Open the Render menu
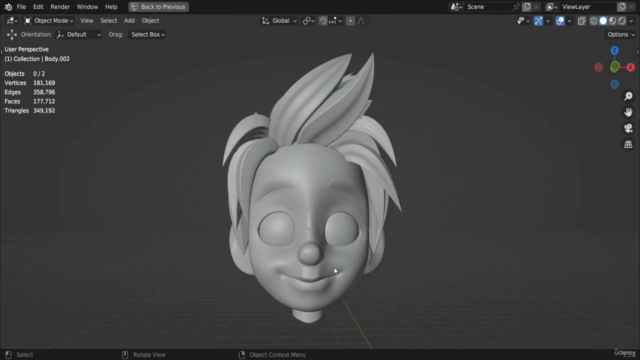The image size is (640, 360). (60, 7)
